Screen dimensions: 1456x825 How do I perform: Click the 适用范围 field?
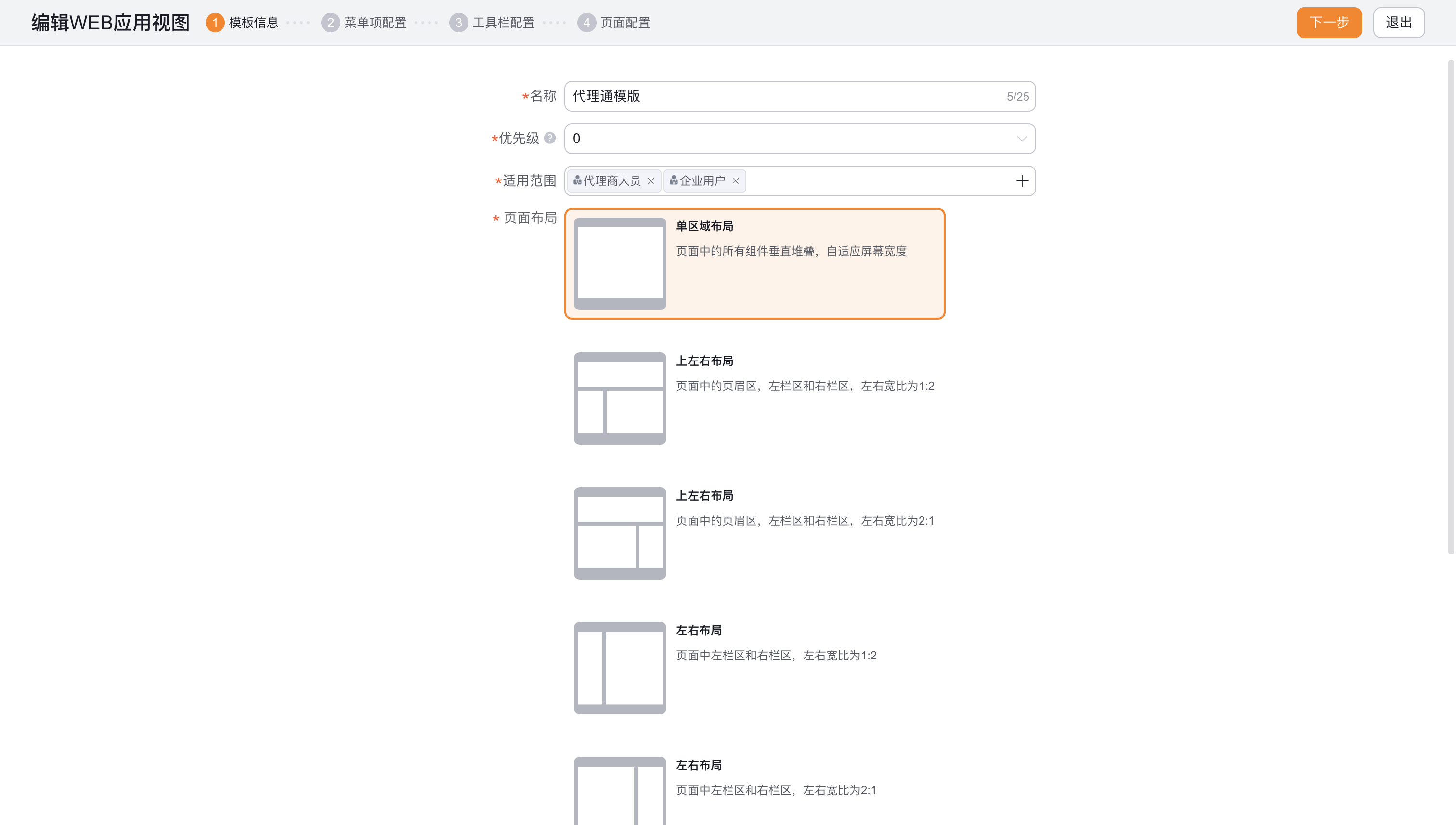pyautogui.click(x=800, y=181)
